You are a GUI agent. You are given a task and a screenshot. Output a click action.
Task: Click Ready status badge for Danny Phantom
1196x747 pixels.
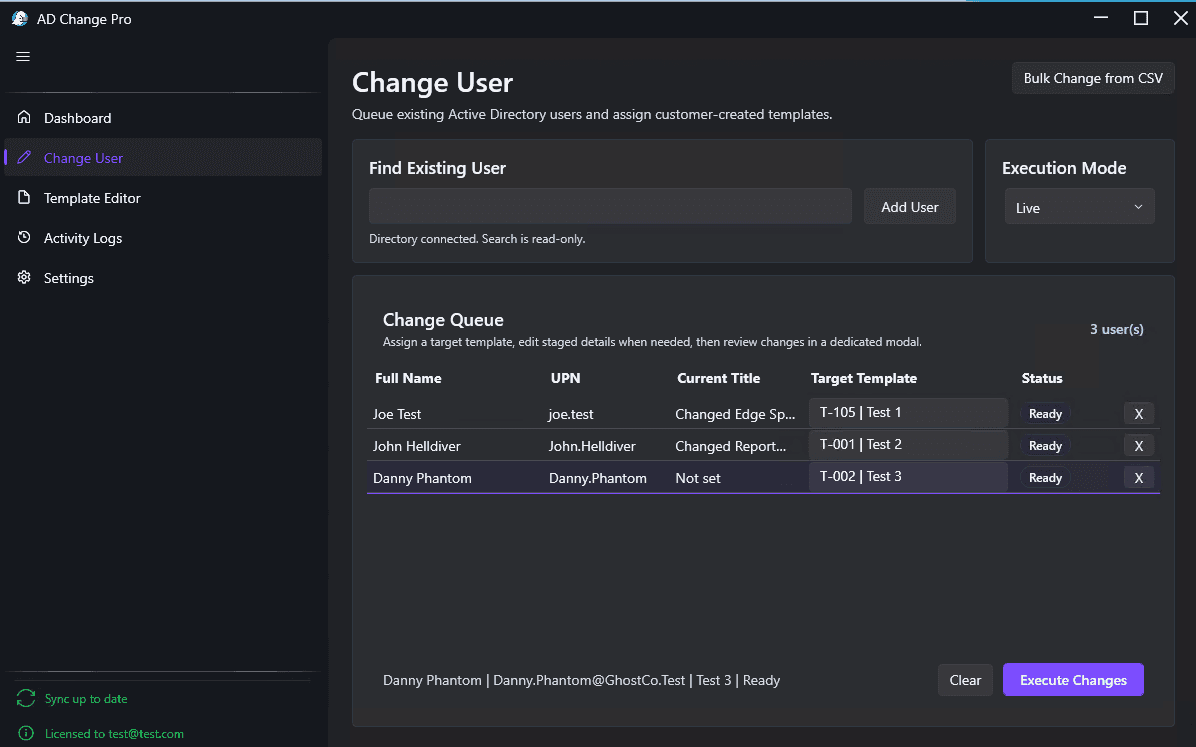tap(1045, 478)
